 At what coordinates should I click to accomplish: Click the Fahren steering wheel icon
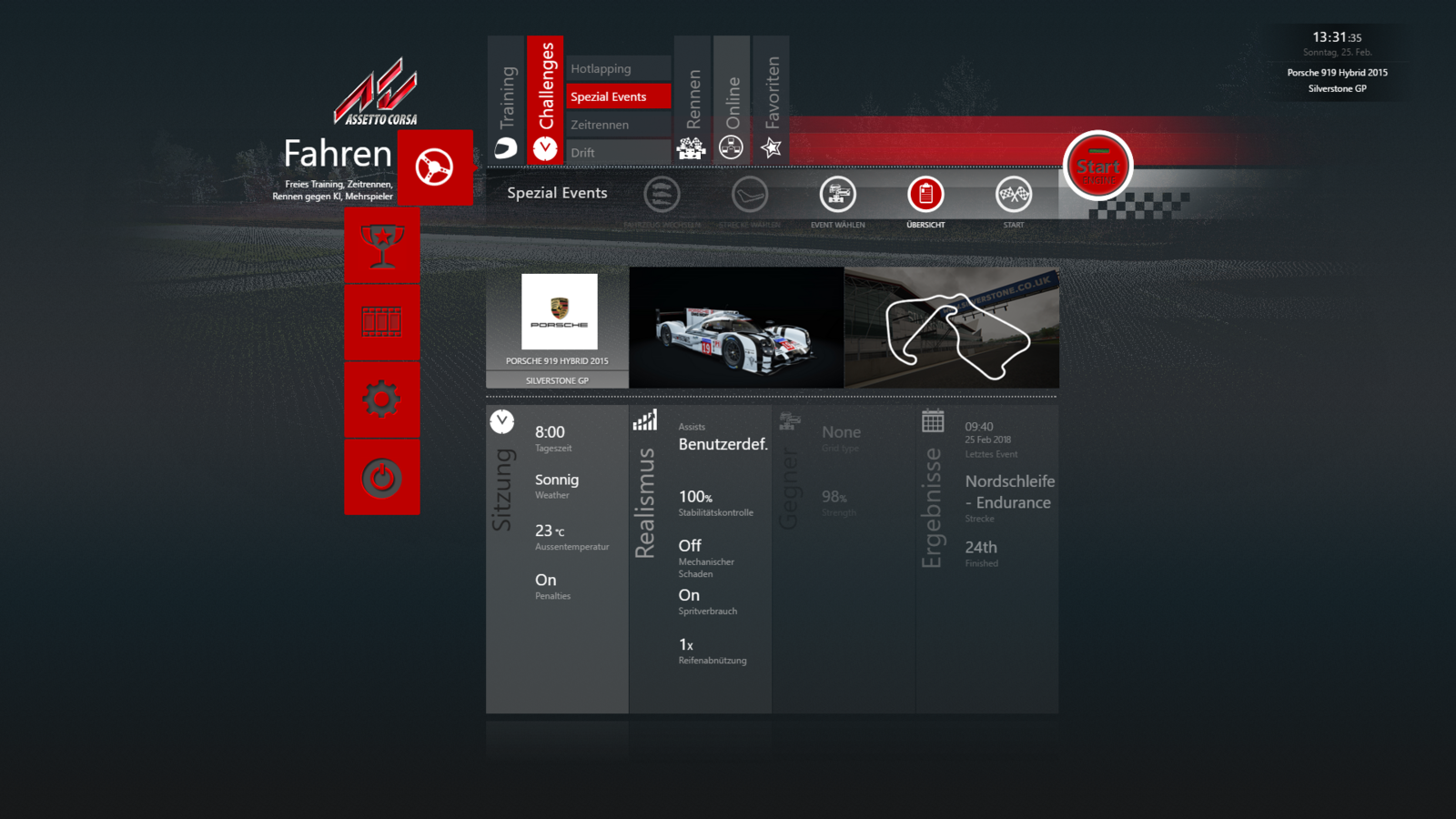pos(435,167)
